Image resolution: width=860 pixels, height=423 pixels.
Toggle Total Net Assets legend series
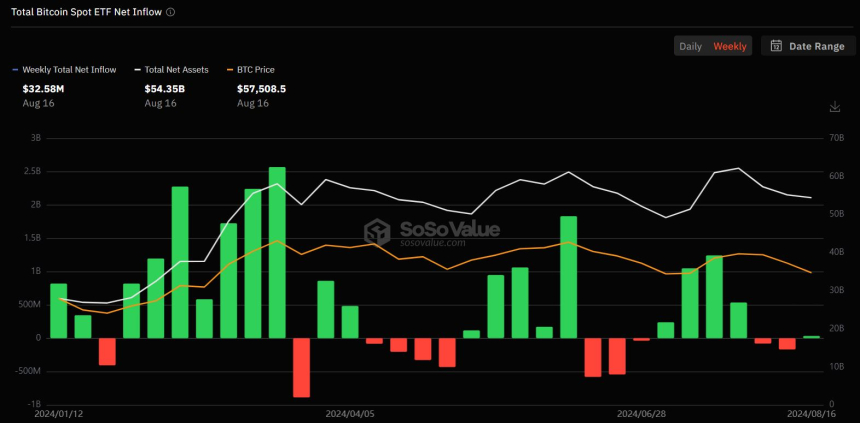click(176, 70)
